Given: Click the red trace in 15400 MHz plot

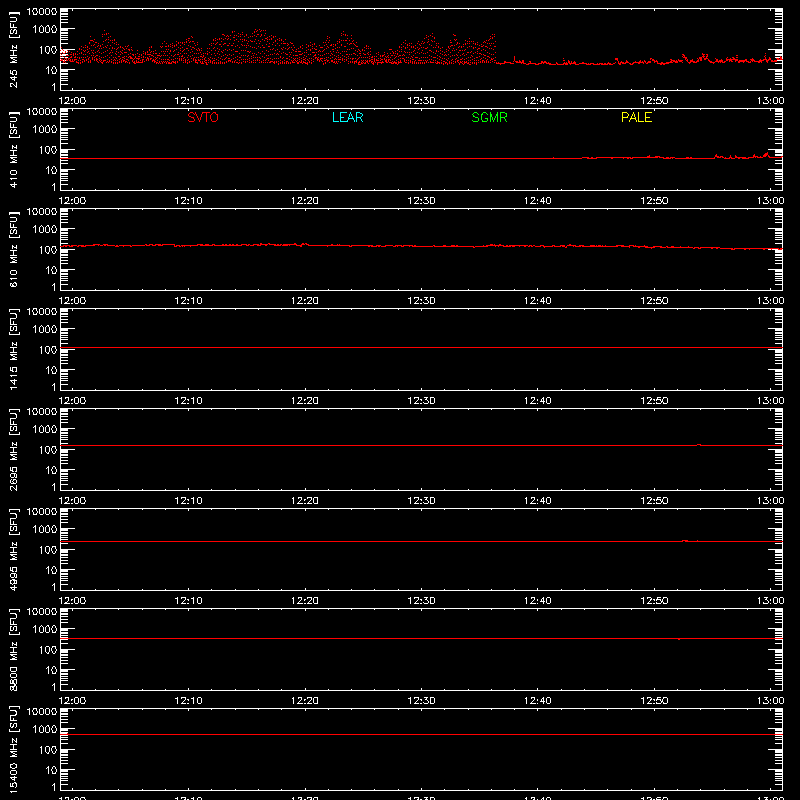Looking at the screenshot, I should click(x=421, y=735).
